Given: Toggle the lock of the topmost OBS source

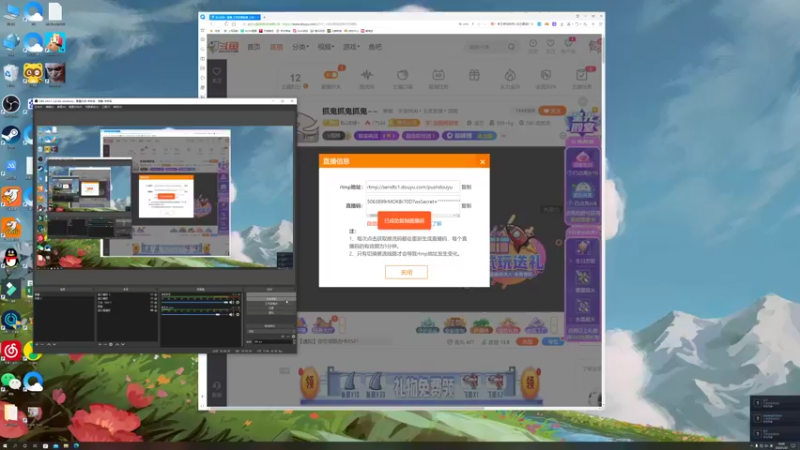Looking at the screenshot, I should click(x=156, y=294).
